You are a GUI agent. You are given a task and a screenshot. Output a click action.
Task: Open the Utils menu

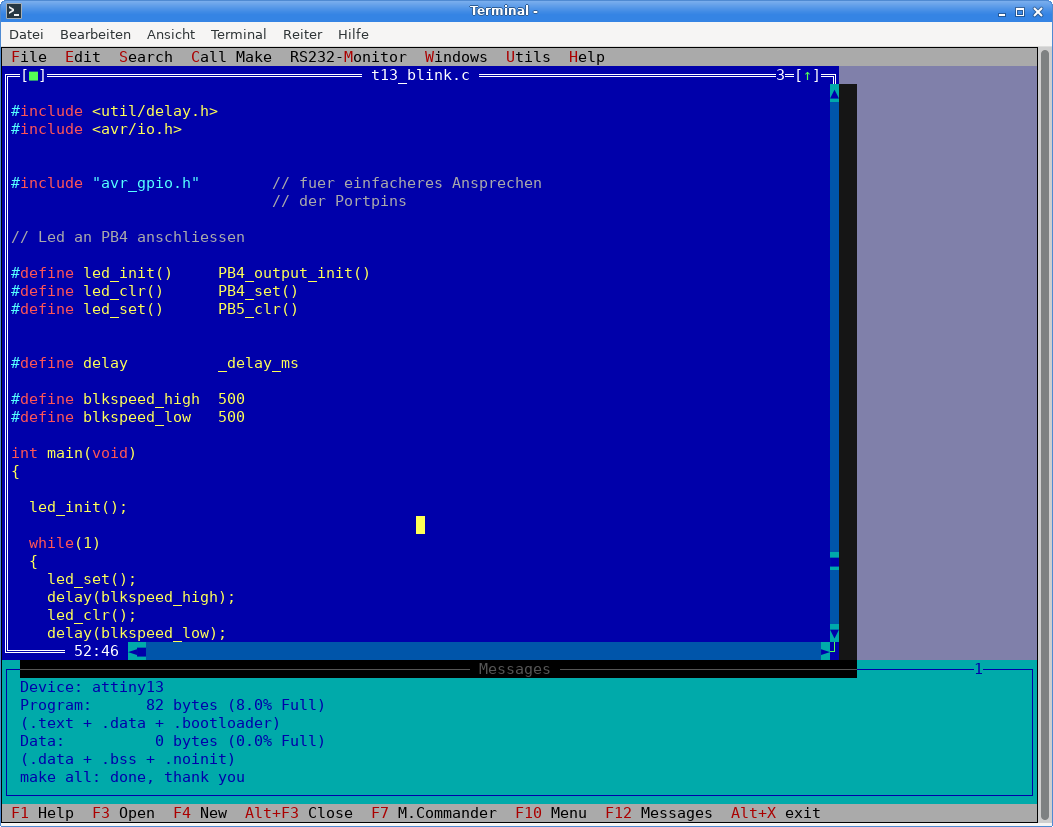528,57
